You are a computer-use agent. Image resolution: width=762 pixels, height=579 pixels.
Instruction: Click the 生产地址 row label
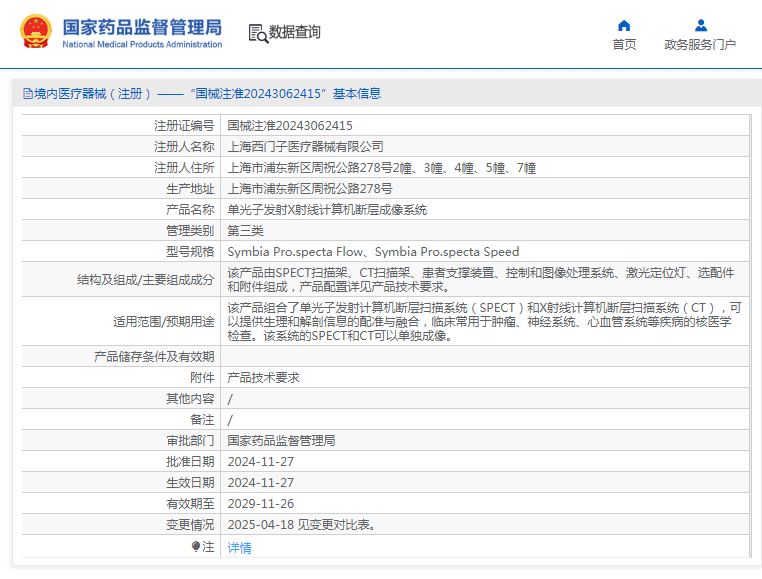point(190,189)
